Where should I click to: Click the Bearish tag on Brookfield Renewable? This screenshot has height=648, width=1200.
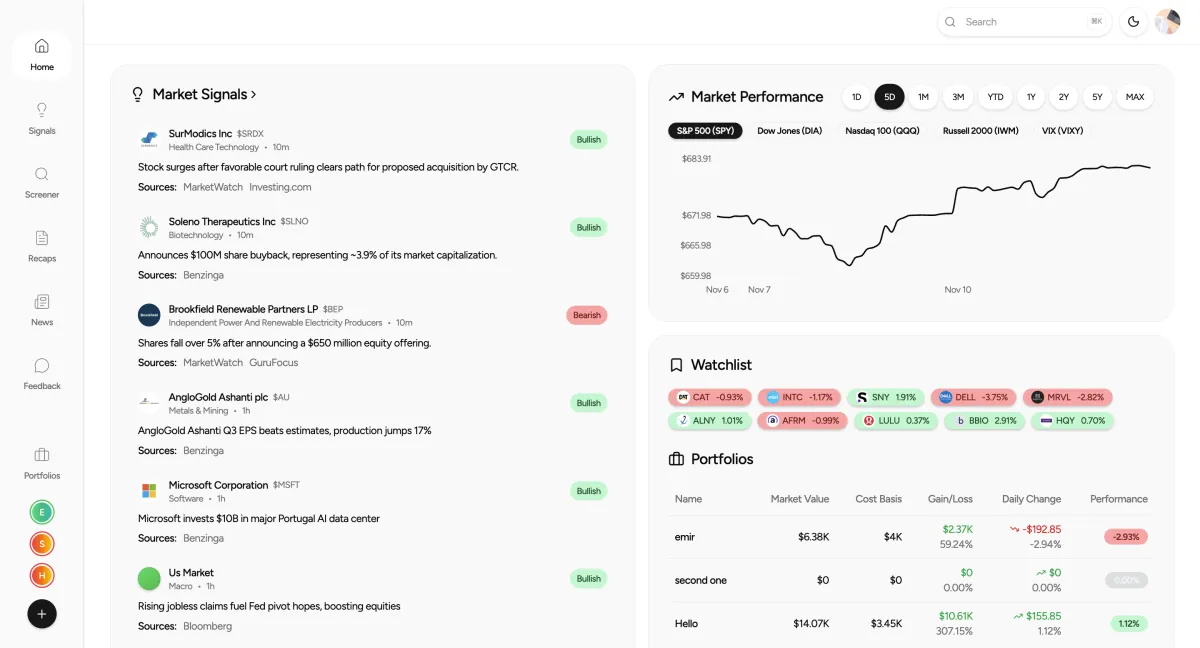tap(586, 315)
